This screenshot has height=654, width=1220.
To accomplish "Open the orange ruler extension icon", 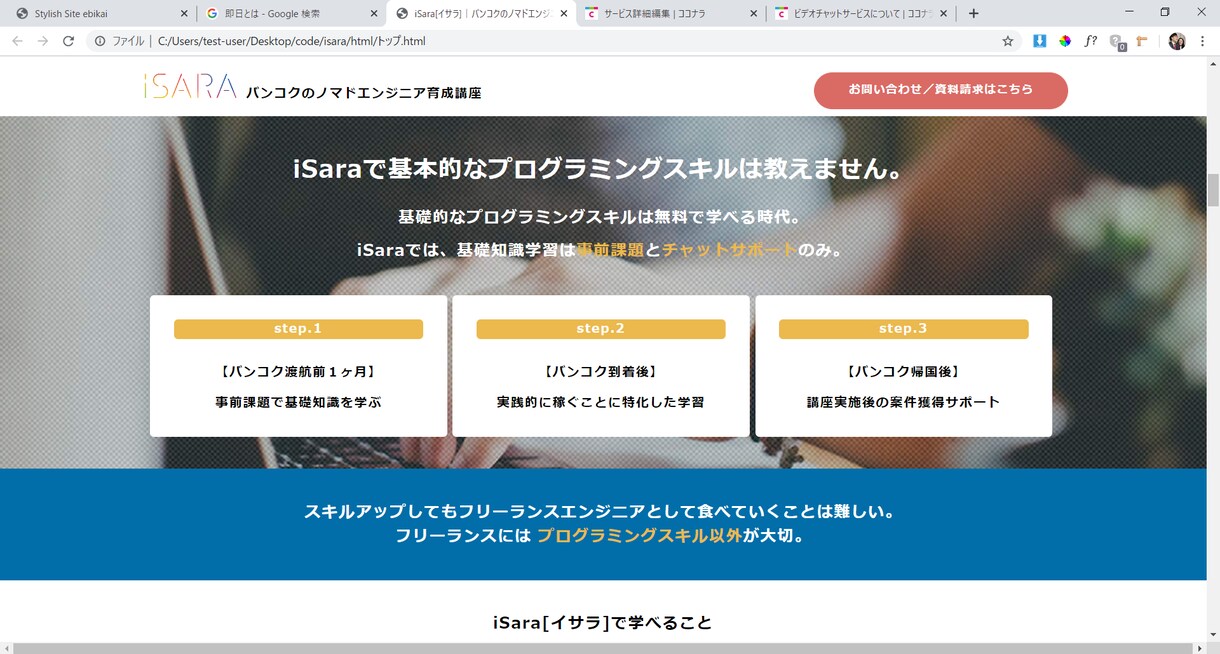I will click(x=1141, y=41).
